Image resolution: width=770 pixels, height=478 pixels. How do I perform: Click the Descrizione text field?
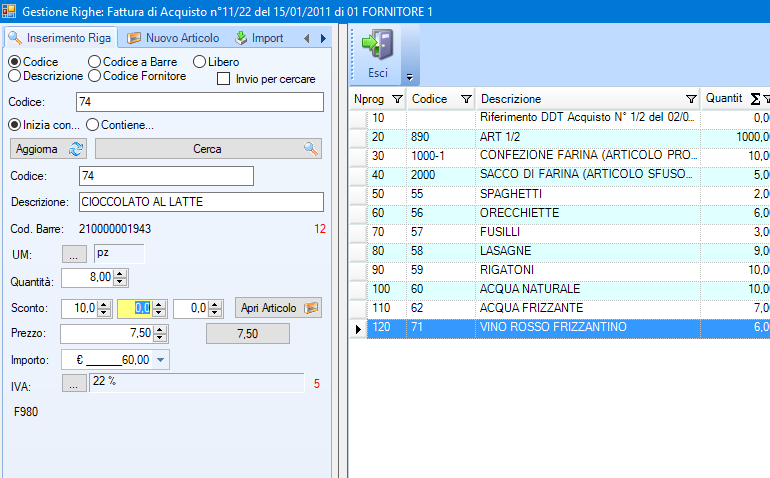pyautogui.click(x=201, y=202)
